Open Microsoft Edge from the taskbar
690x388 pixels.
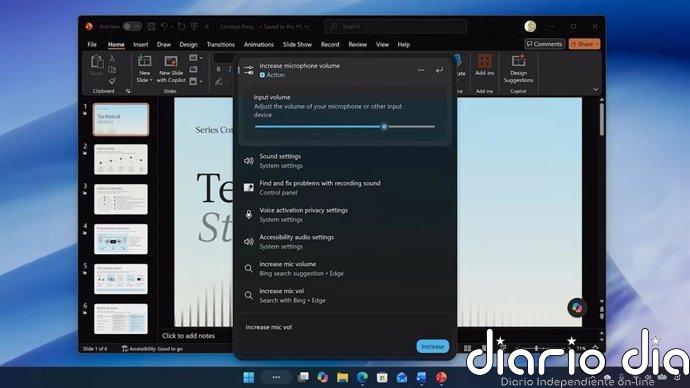[x=362, y=377]
